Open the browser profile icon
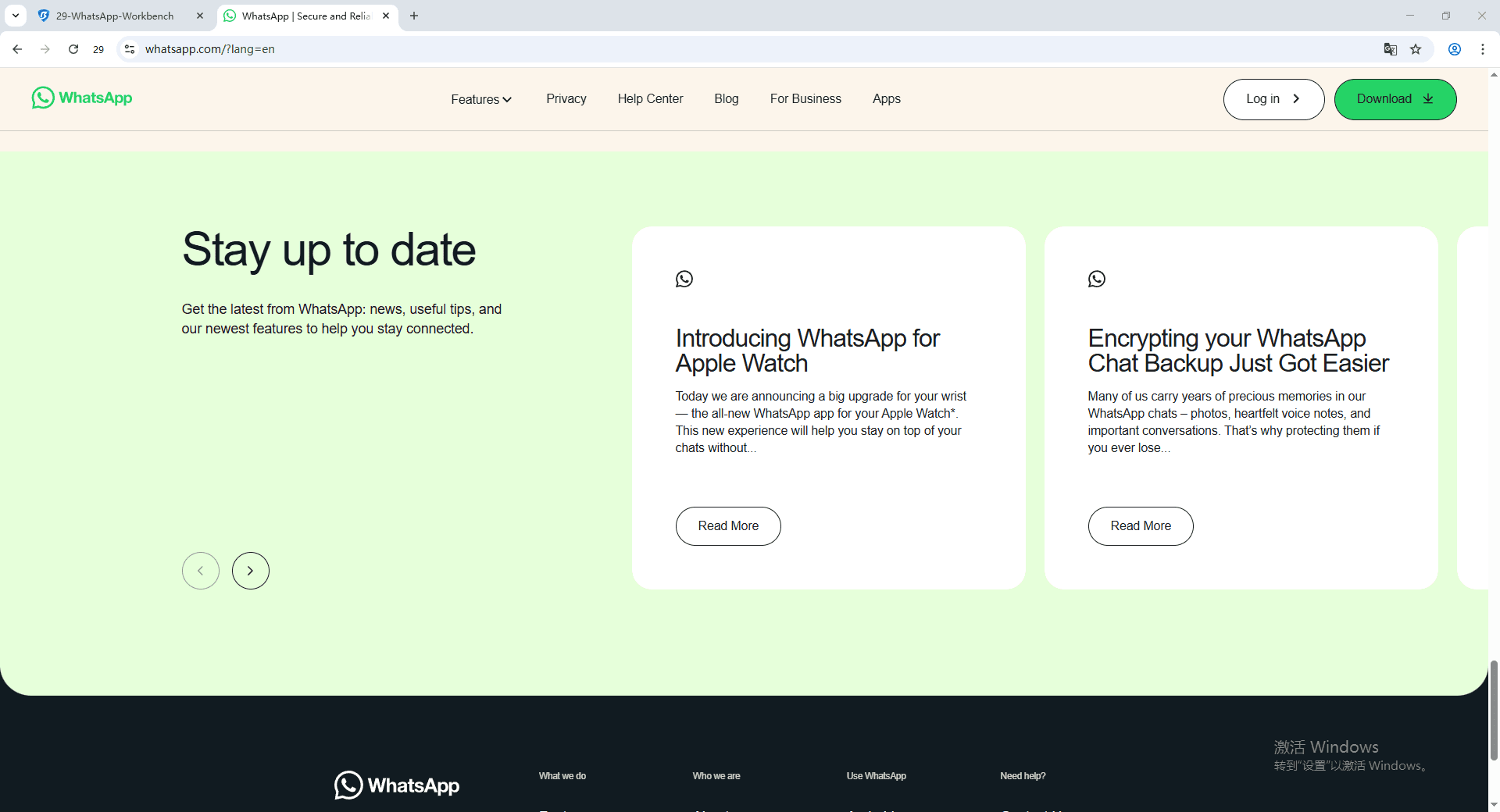 pos(1454,48)
